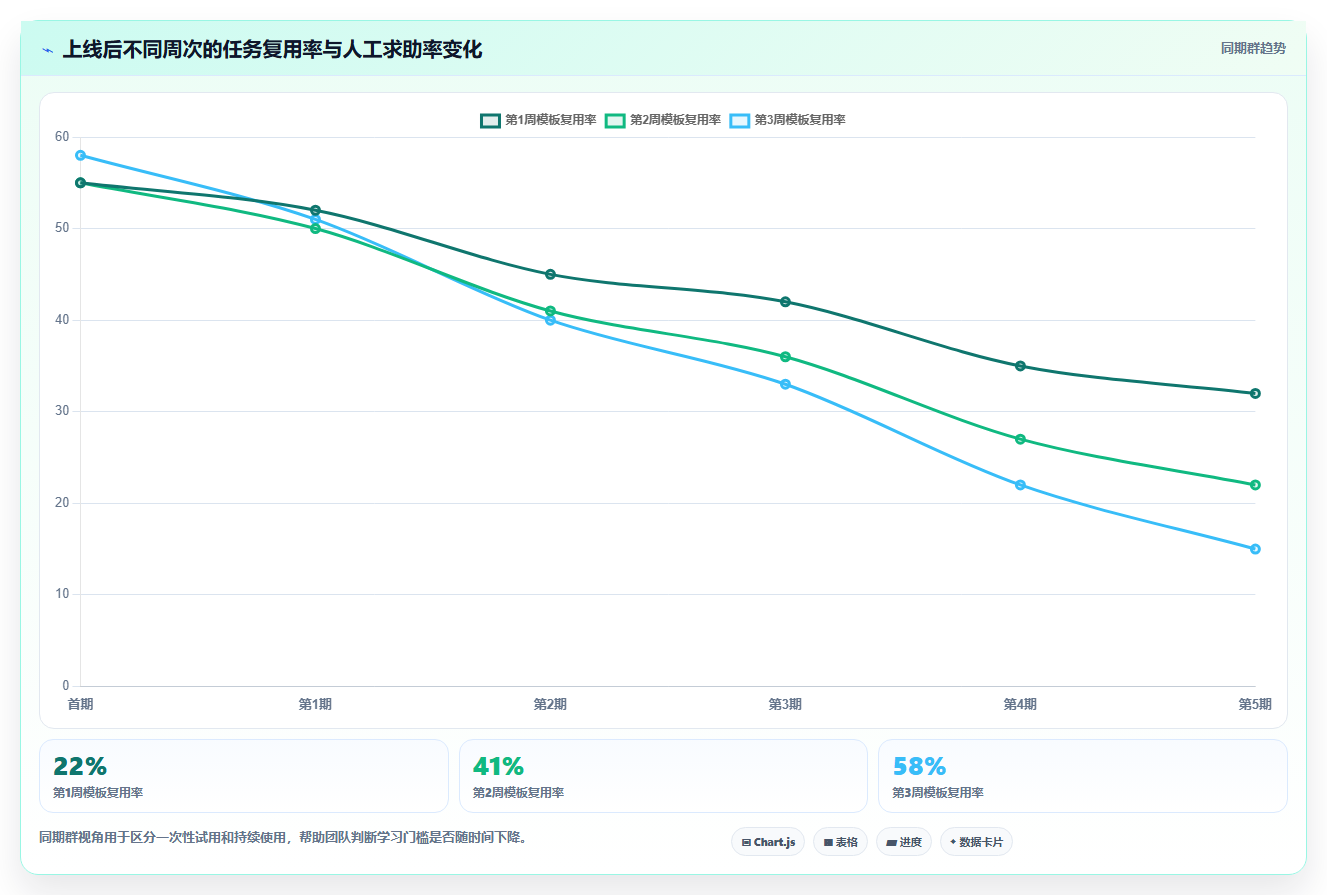
Task: Click the 第3周模板复用率 caption under 58%
Action: (938, 793)
